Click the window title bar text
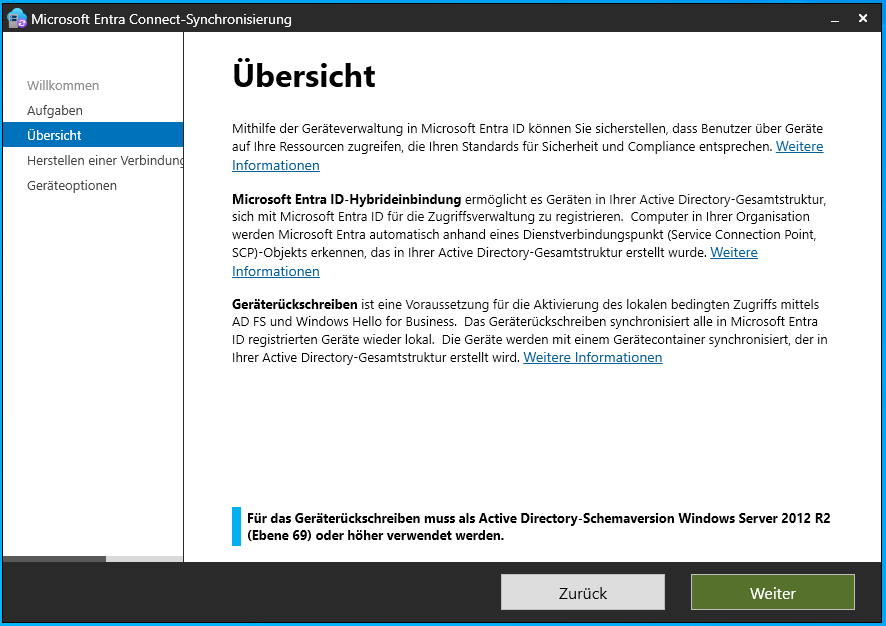 point(162,19)
